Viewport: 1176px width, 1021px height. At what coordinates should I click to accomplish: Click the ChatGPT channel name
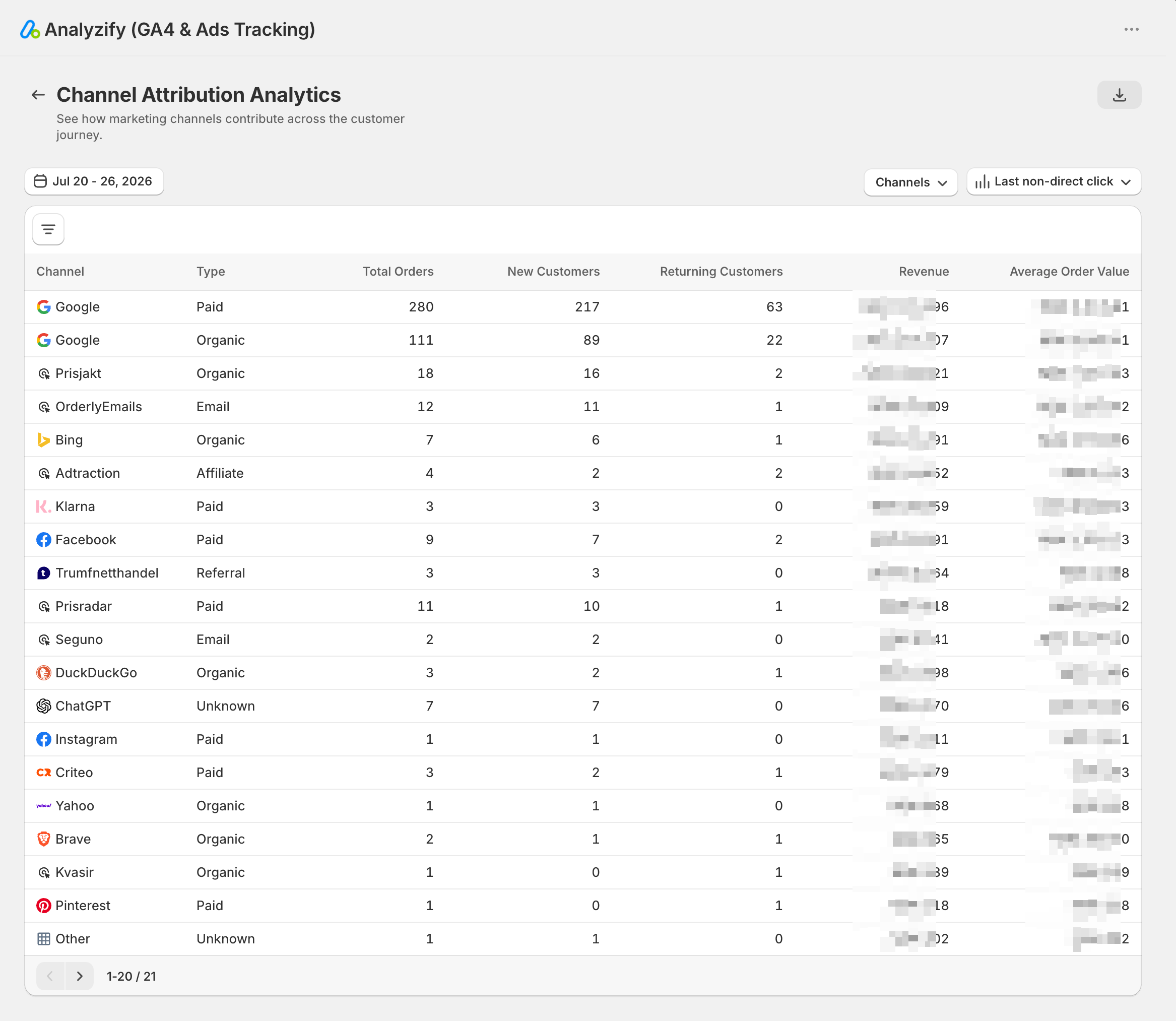coord(83,706)
